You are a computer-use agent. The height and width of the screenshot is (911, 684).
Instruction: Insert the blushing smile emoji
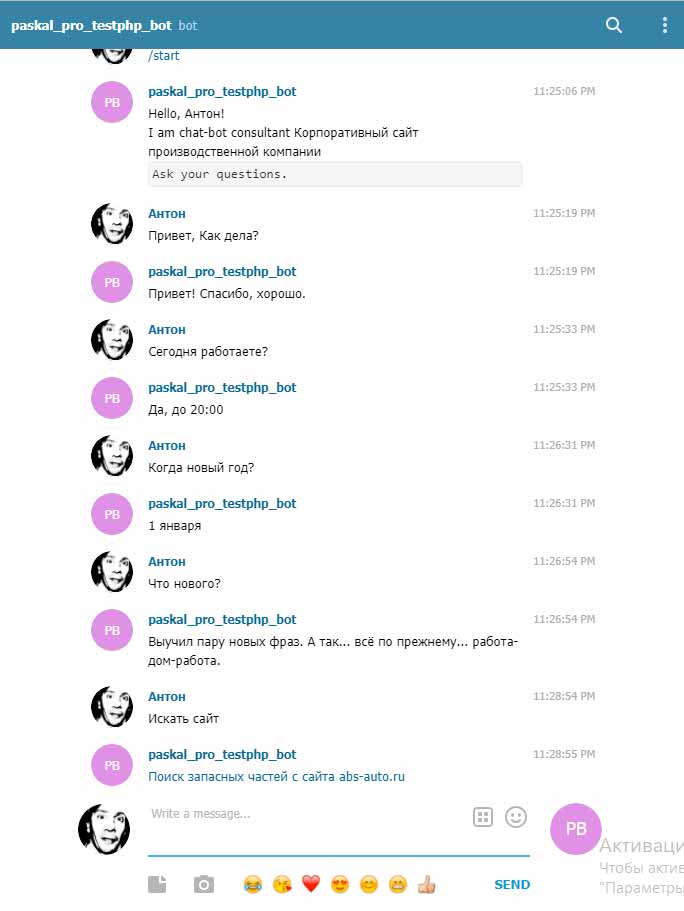[369, 884]
